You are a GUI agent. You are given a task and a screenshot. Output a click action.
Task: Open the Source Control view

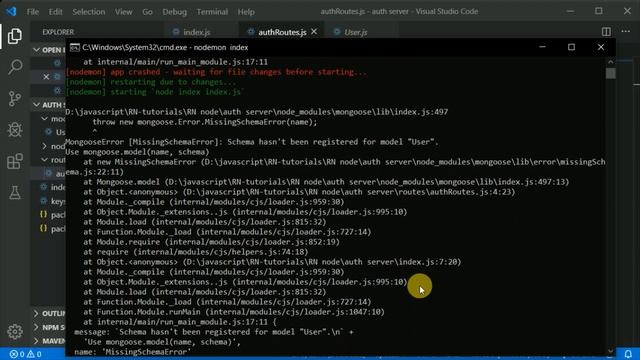coord(15,98)
